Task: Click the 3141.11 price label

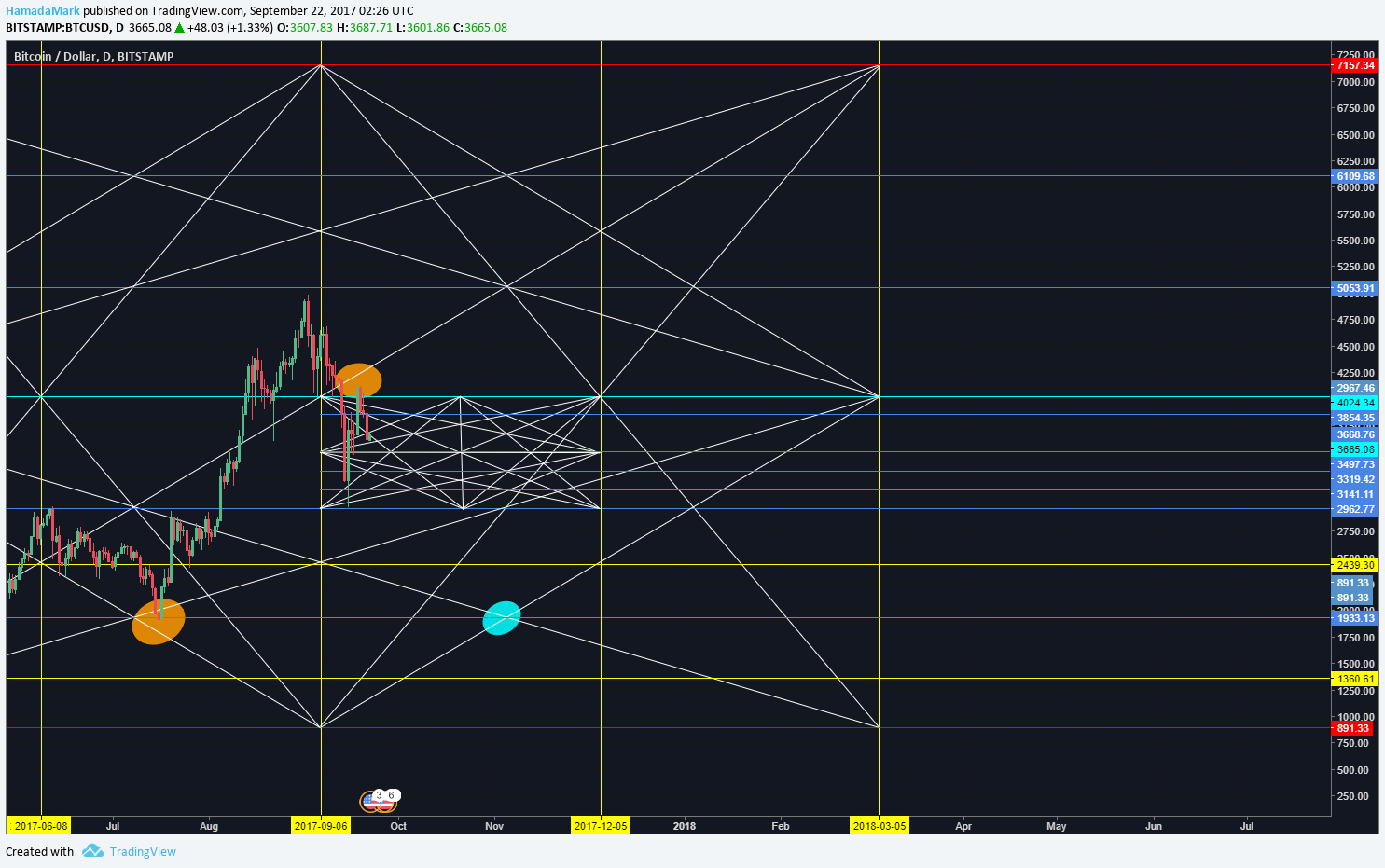Action: tap(1355, 494)
